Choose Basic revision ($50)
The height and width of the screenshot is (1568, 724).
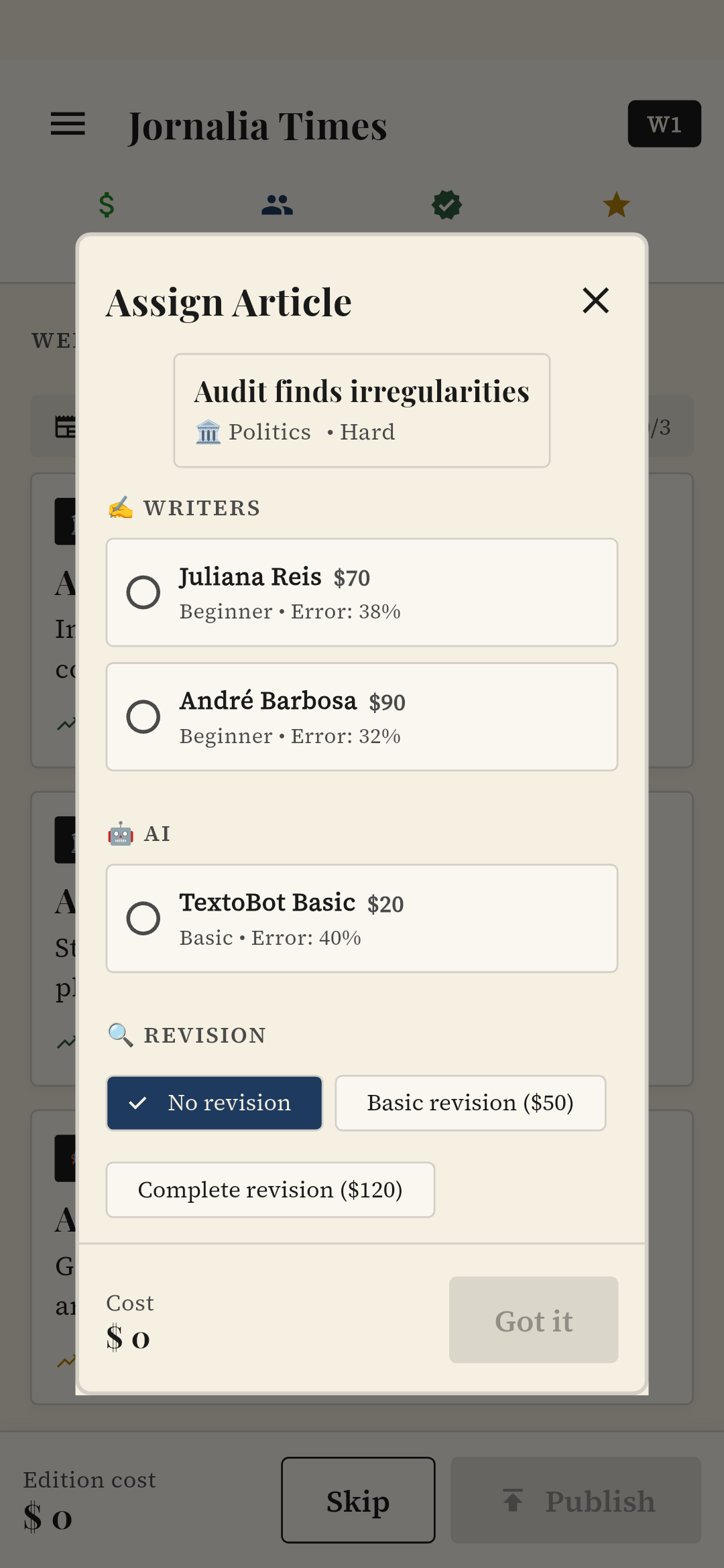click(470, 1103)
